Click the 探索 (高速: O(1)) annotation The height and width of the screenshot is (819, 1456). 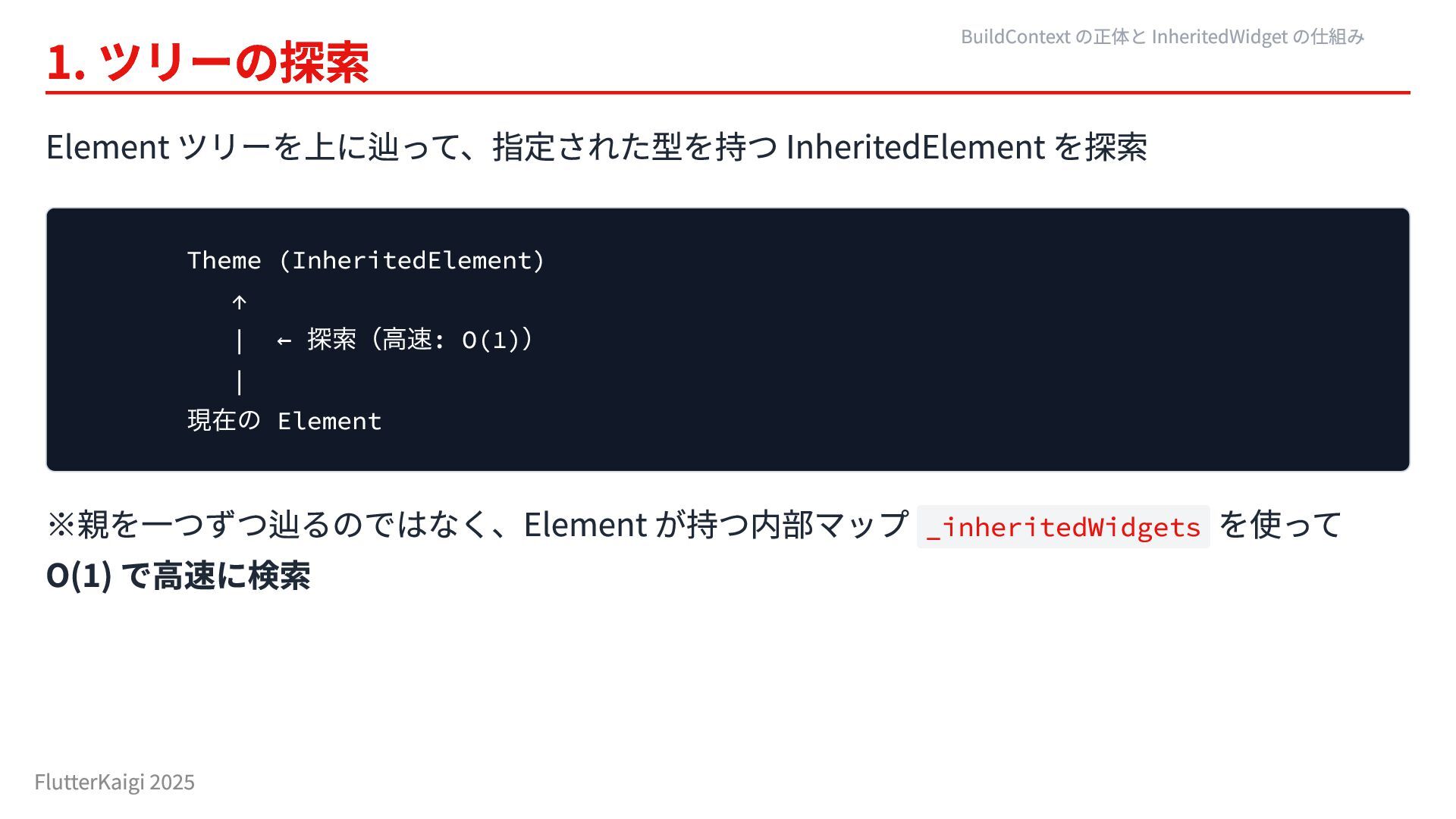[419, 340]
